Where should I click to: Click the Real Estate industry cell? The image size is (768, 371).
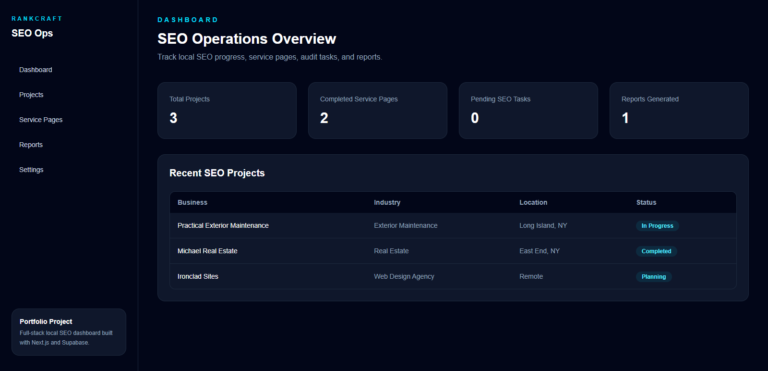391,251
